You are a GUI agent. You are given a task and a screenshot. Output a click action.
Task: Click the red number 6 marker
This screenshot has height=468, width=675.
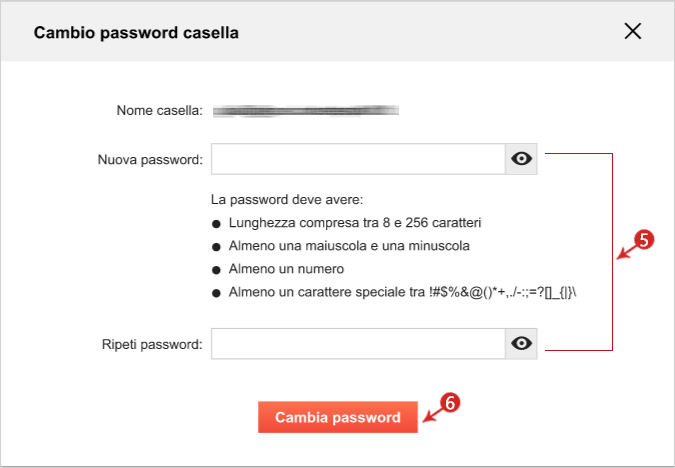pyautogui.click(x=450, y=403)
